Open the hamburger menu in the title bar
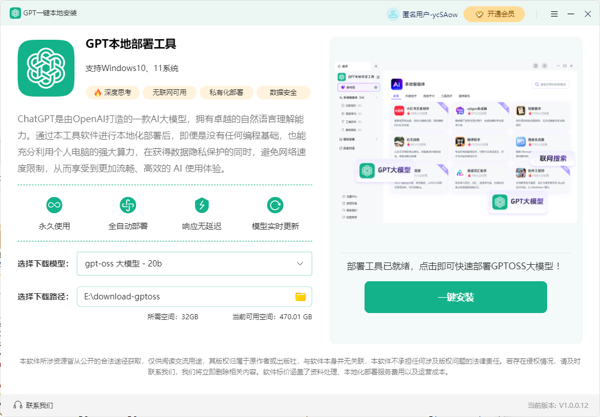The image size is (600, 417). click(555, 14)
